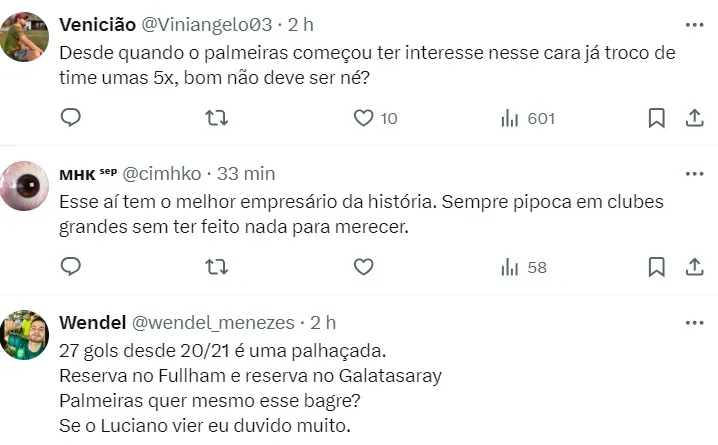
Task: Reply to the @cimhko tweet
Action: (70, 266)
